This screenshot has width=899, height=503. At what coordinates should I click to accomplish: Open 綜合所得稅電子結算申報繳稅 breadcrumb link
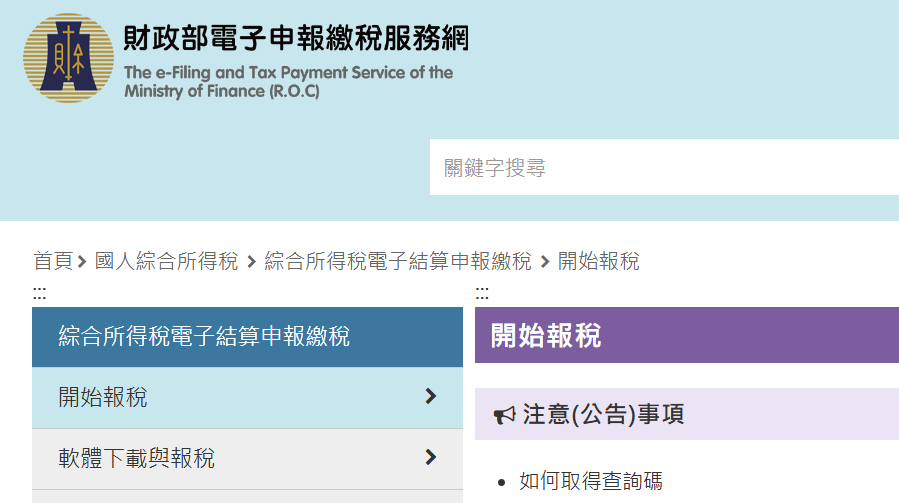click(398, 261)
